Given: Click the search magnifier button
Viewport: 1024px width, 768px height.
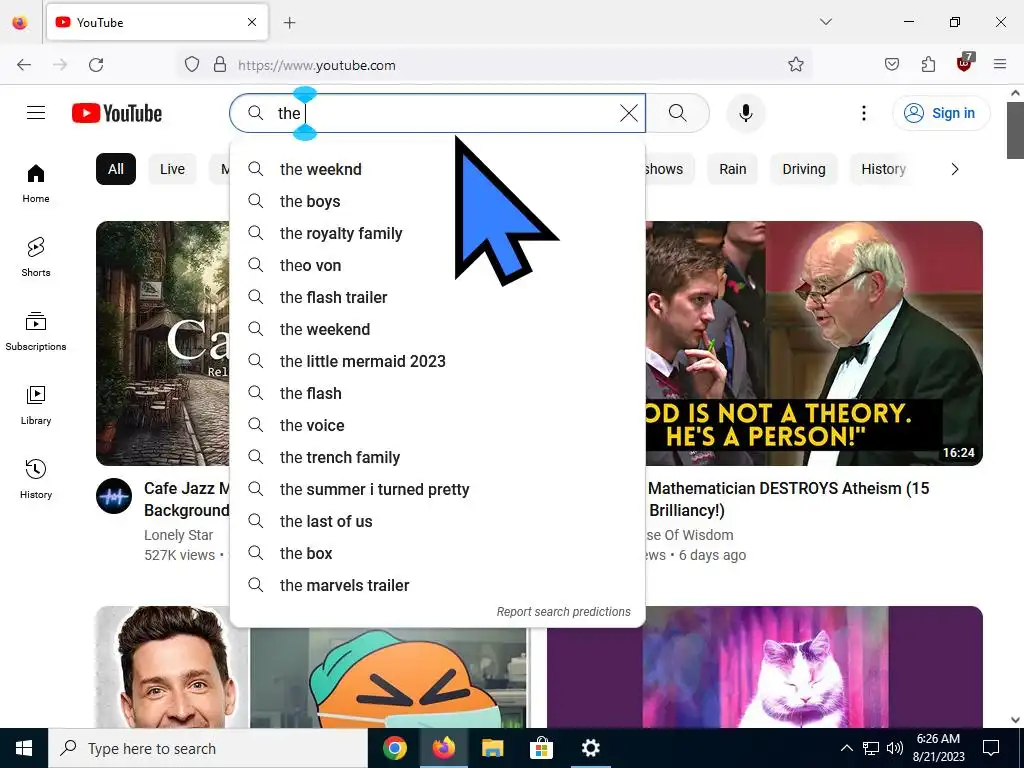Looking at the screenshot, I should coord(678,113).
